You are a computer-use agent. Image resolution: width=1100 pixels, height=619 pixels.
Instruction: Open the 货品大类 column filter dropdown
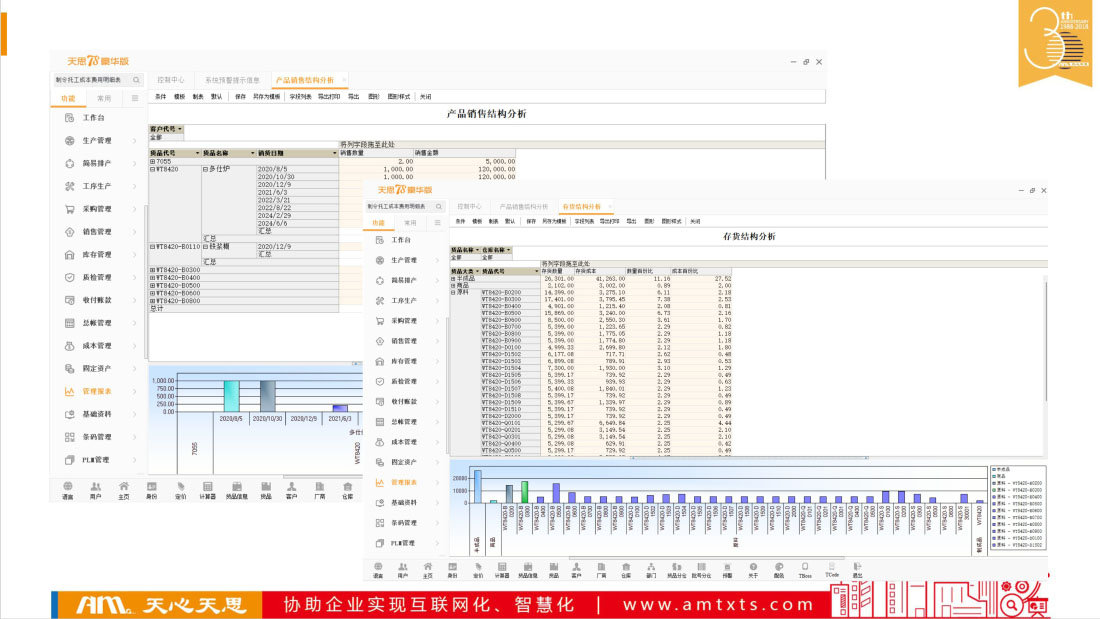click(477, 271)
